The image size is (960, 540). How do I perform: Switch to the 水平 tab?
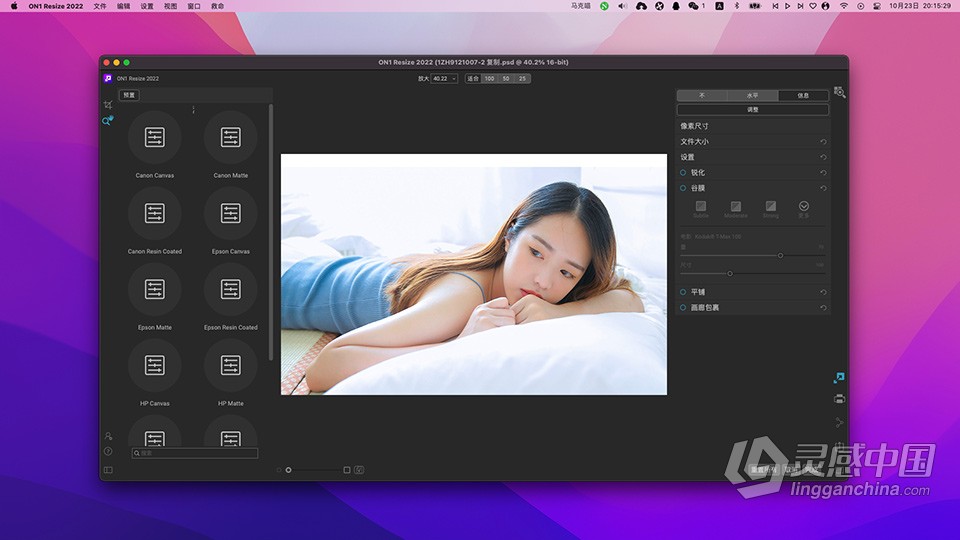pos(752,96)
